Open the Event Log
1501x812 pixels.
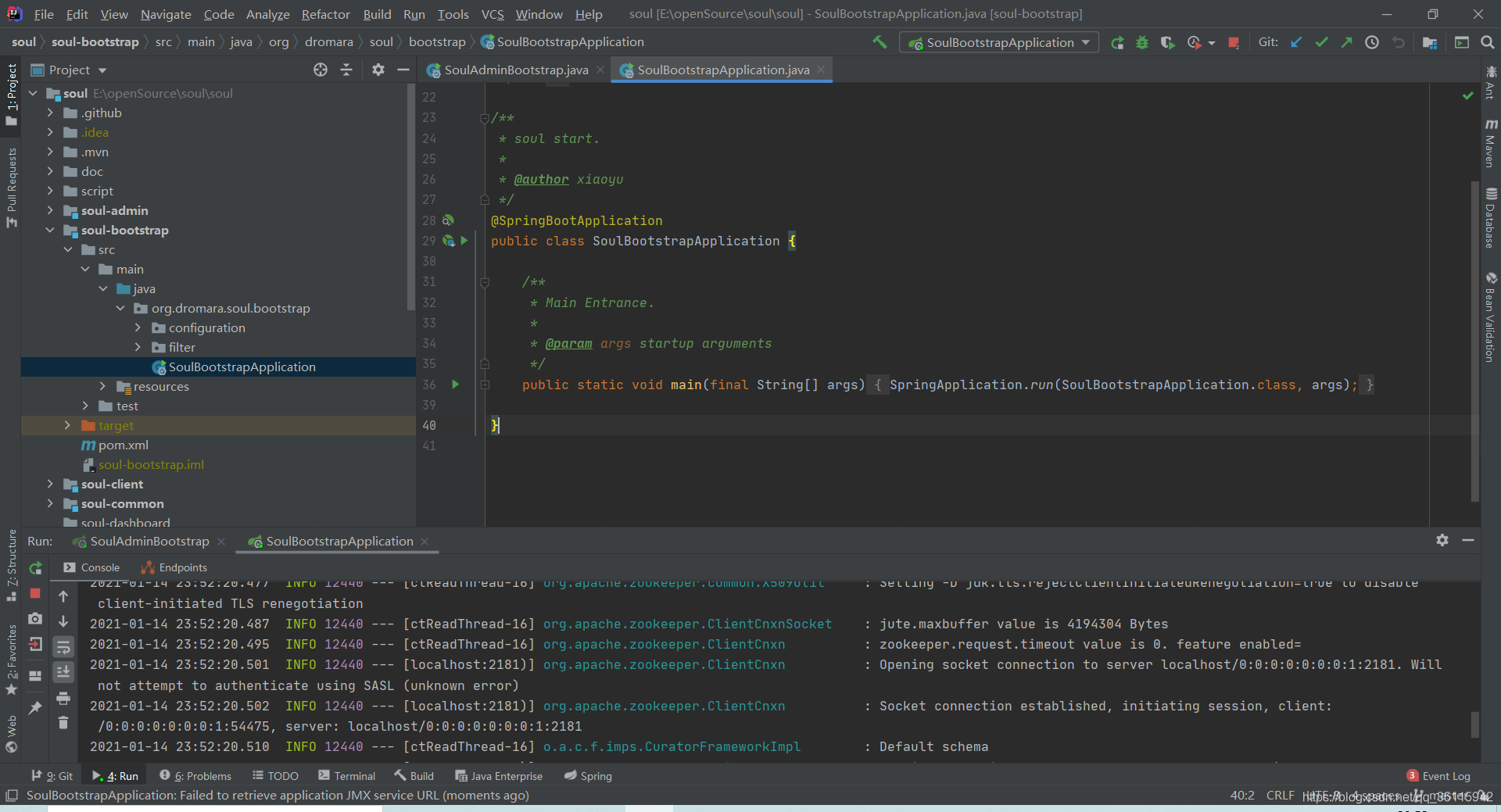click(1438, 776)
